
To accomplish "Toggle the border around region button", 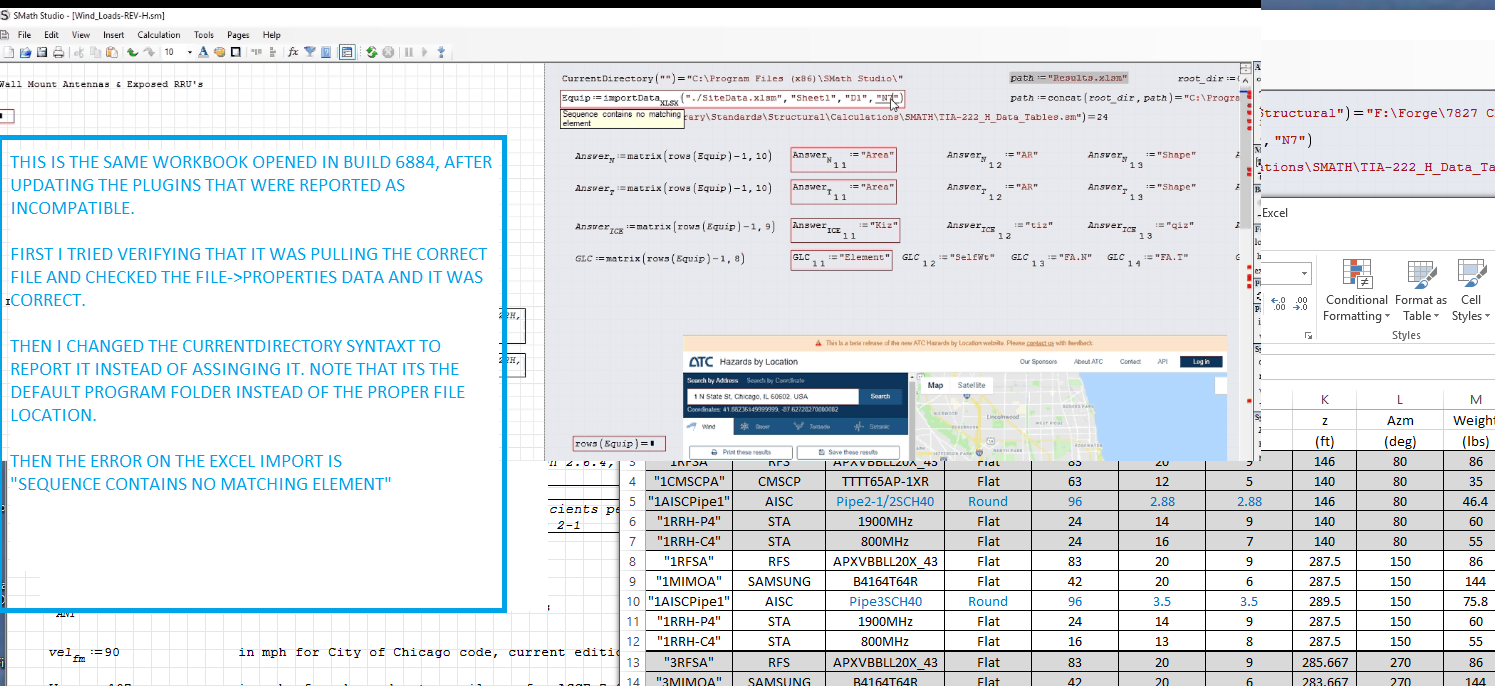I will point(235,52).
